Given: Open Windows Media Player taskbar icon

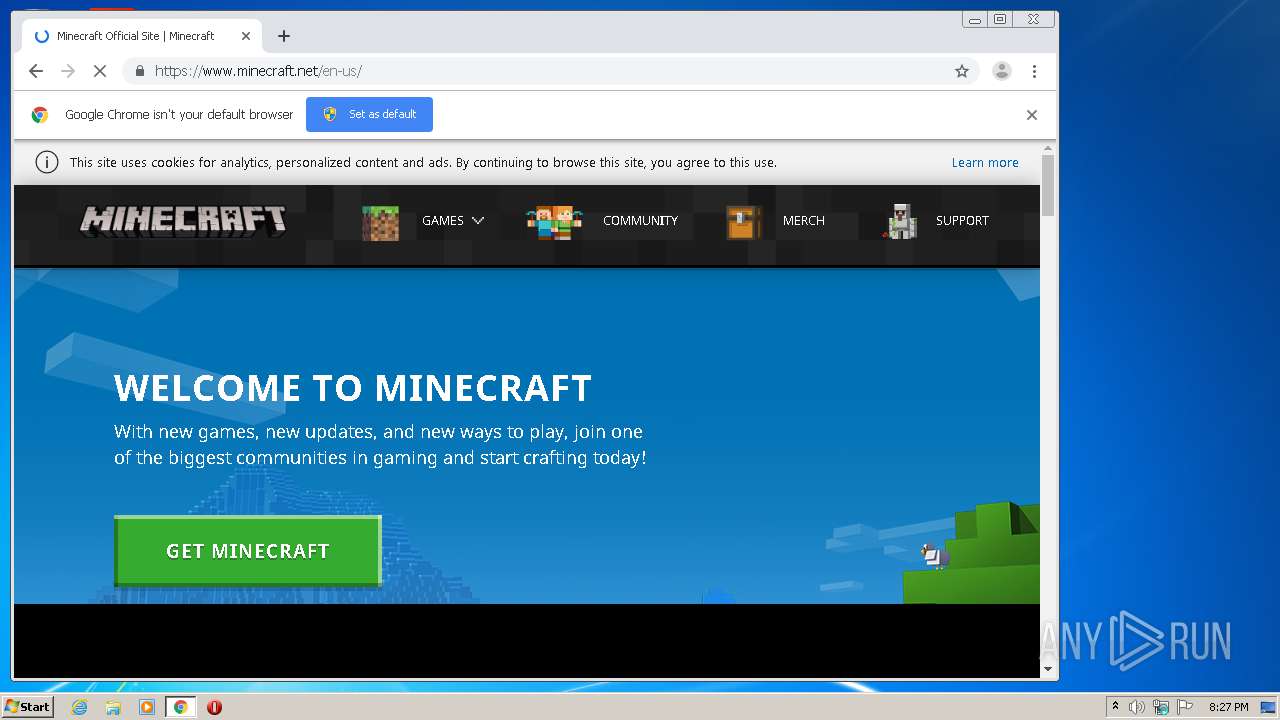Looking at the screenshot, I should pyautogui.click(x=147, y=707).
